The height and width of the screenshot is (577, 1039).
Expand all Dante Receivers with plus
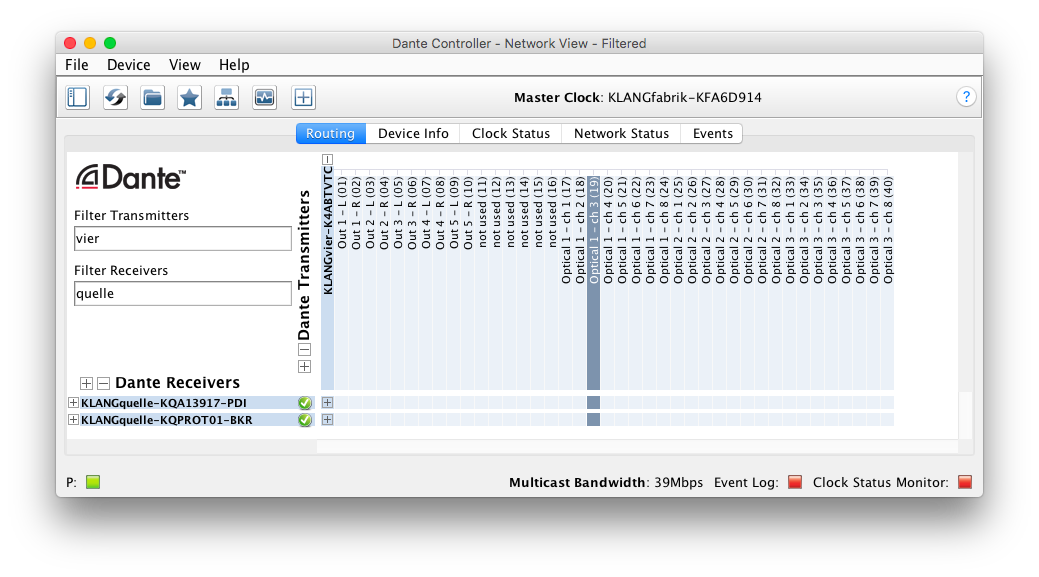pos(86,383)
